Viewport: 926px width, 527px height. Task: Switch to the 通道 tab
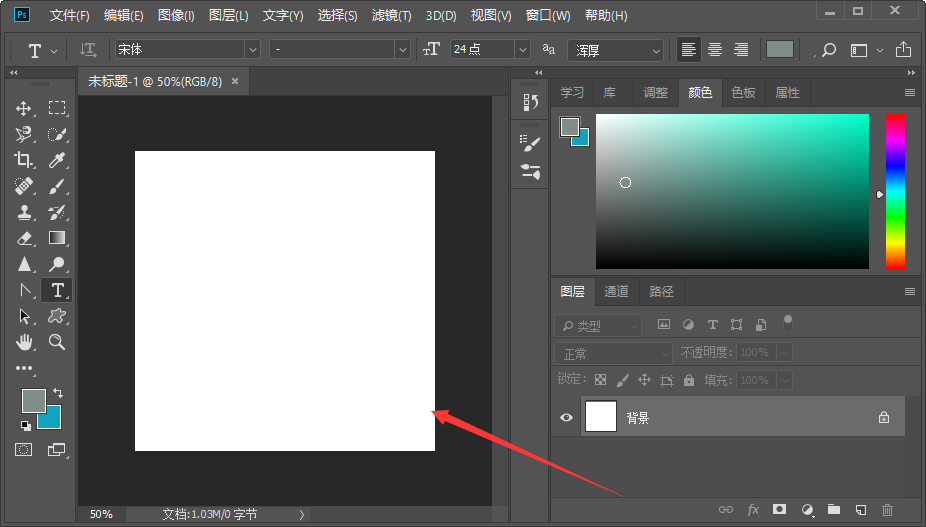pos(617,291)
